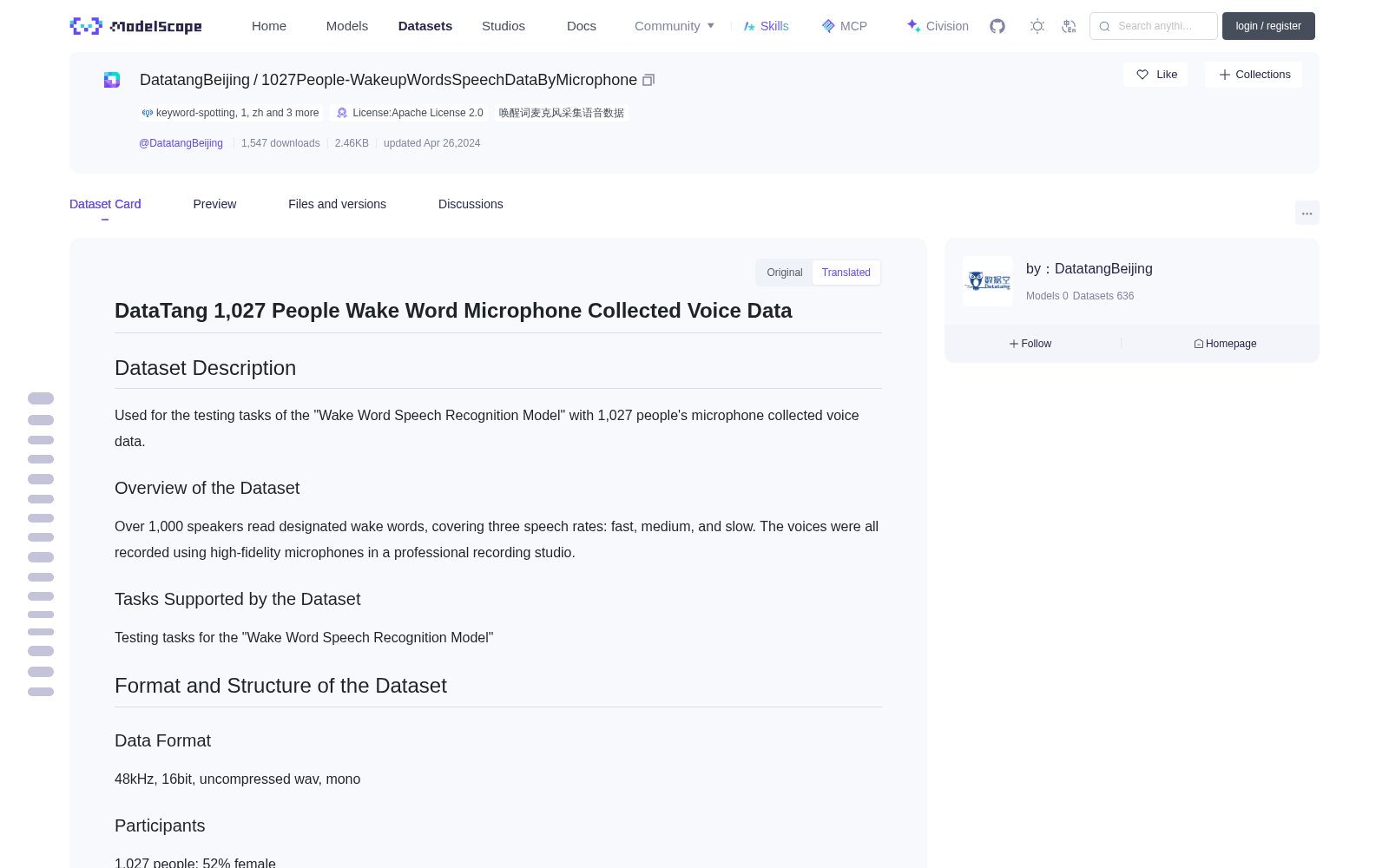Focus the Search anything field
Viewport: 1389px width, 868px height.
(1154, 26)
